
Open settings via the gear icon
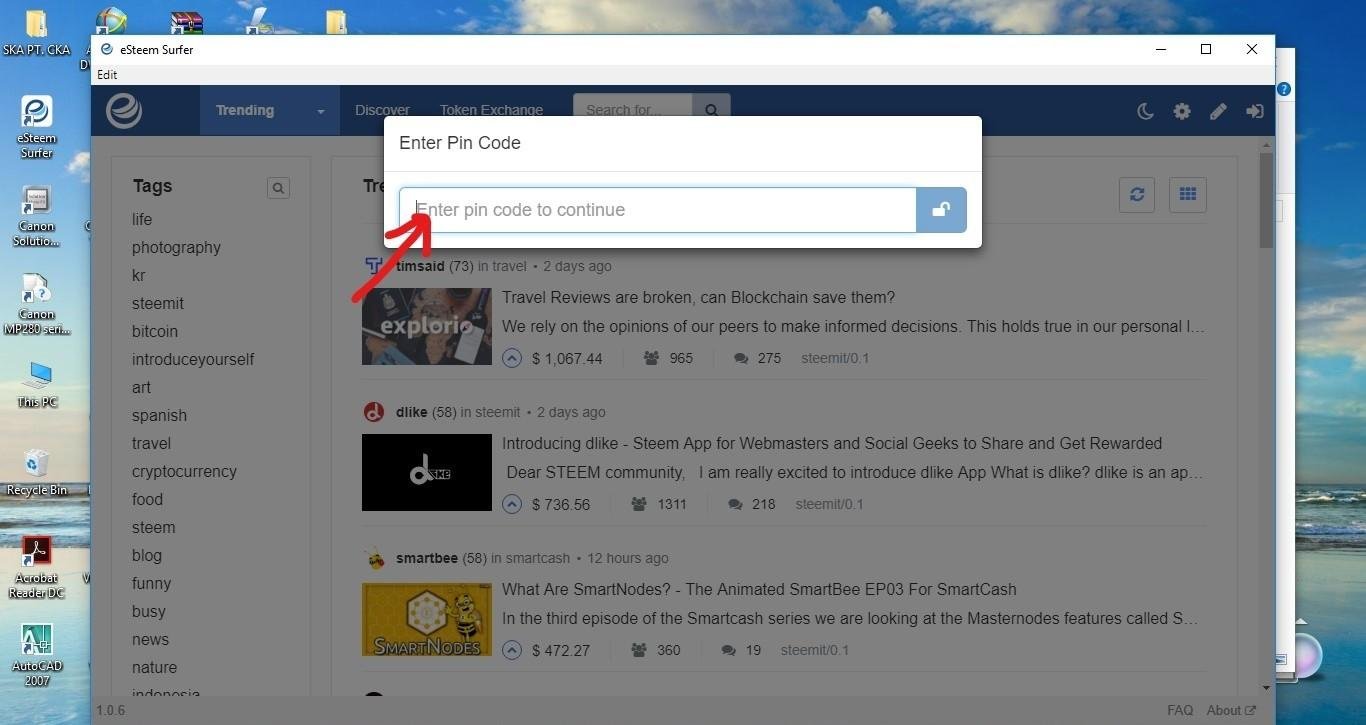pyautogui.click(x=1182, y=111)
